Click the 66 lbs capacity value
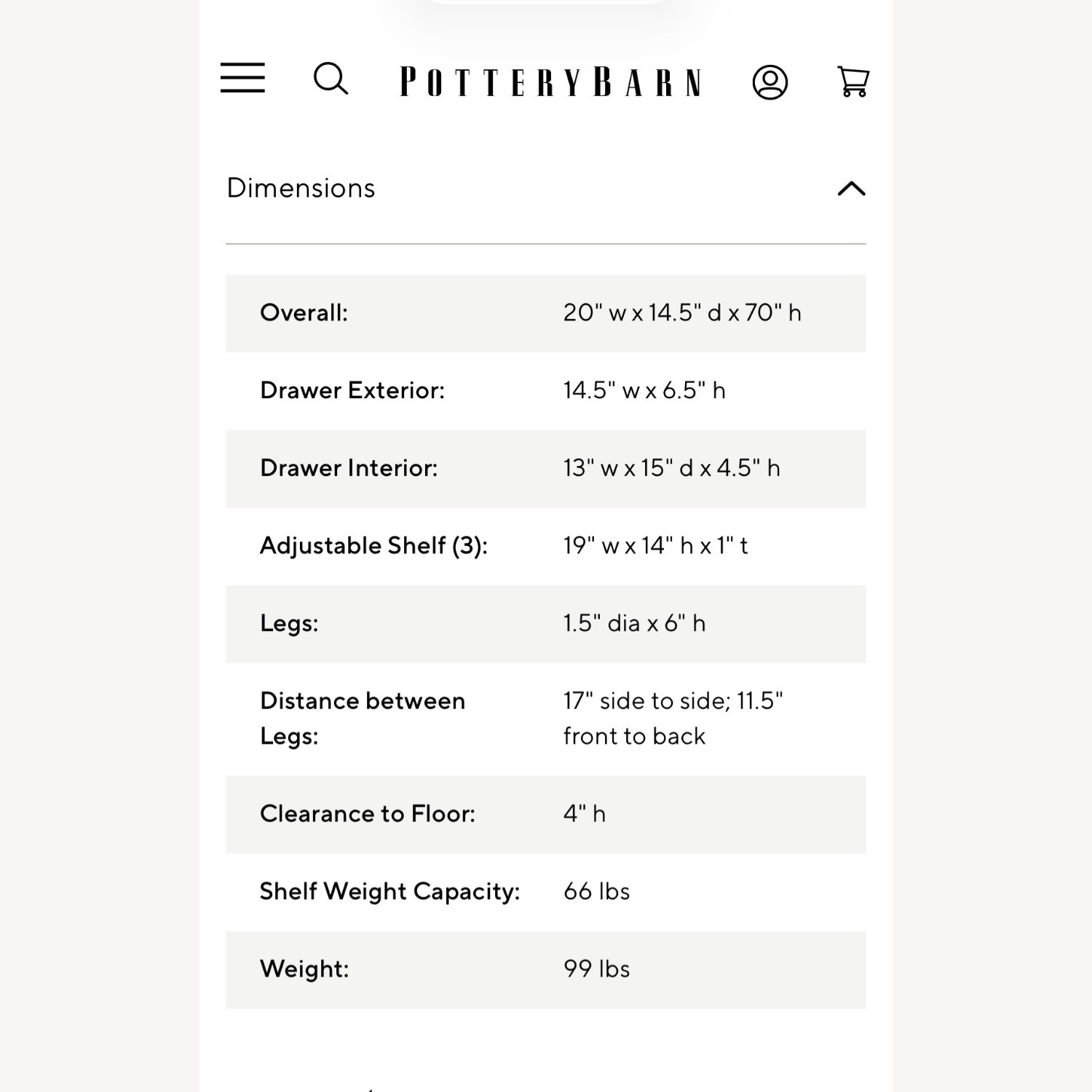 (x=596, y=891)
